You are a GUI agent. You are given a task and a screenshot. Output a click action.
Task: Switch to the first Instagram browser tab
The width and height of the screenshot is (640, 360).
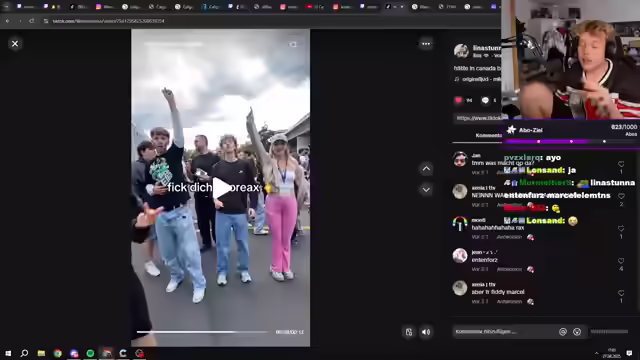tap(105, 7)
